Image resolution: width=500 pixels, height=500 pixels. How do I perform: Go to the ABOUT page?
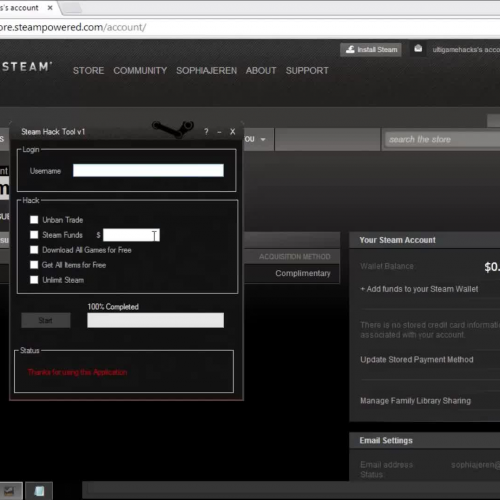point(261,71)
